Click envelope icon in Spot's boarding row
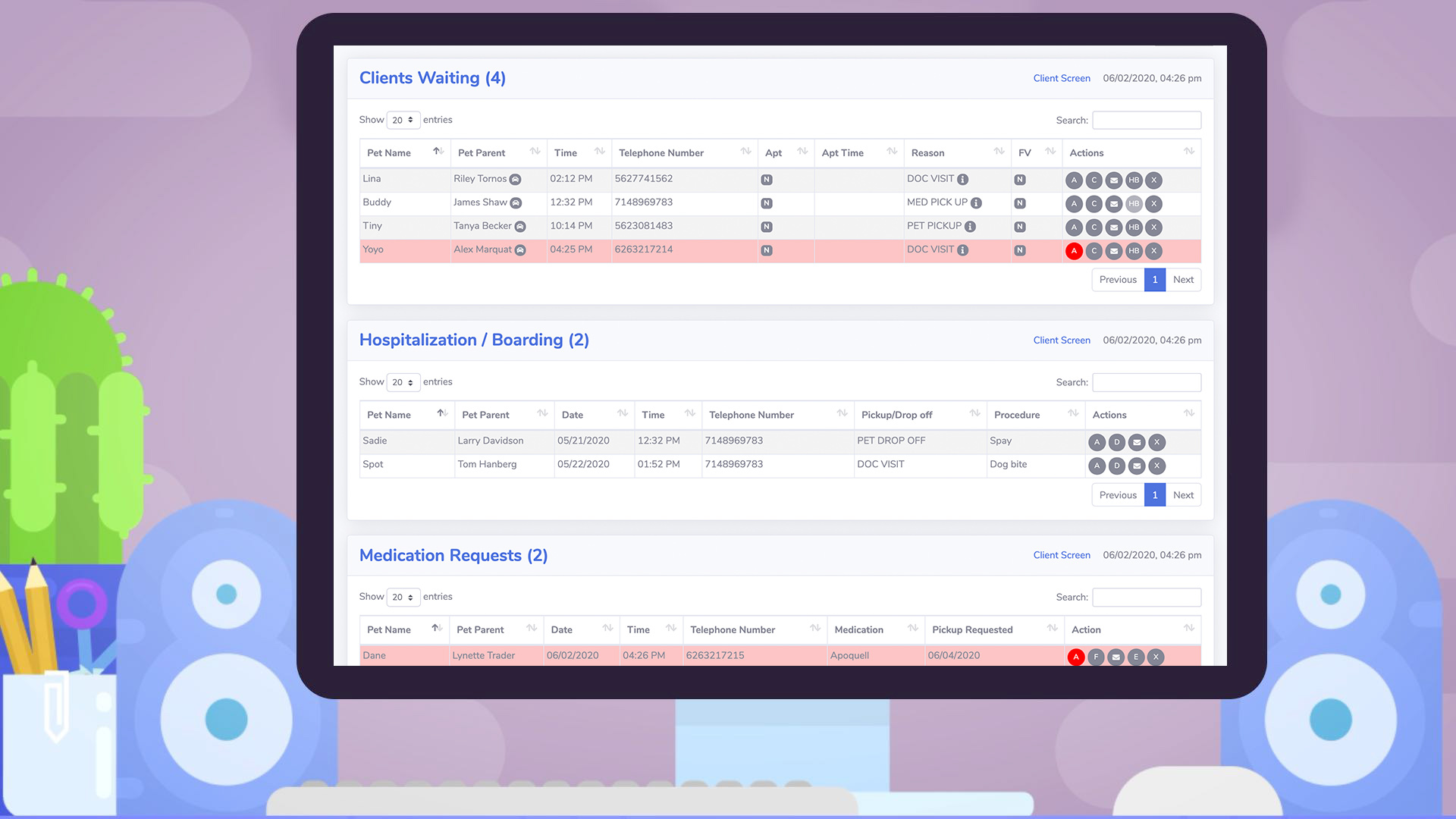The image size is (1456, 819). point(1137,466)
